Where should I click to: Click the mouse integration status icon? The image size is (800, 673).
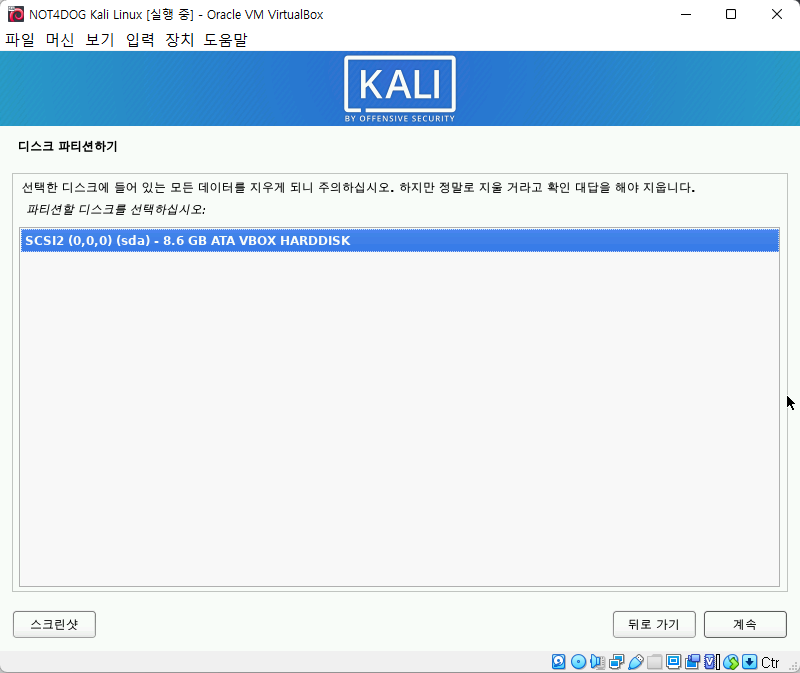[x=731, y=662]
